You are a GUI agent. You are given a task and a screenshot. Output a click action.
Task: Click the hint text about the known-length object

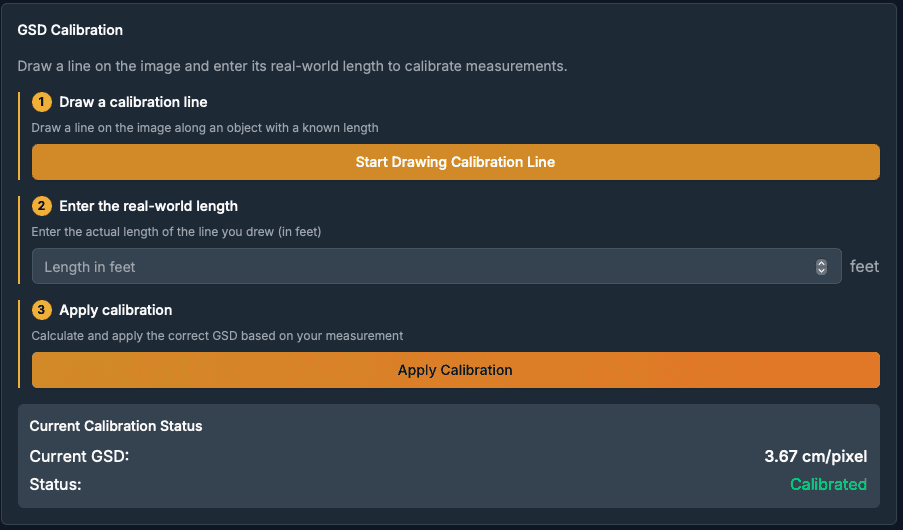[205, 128]
